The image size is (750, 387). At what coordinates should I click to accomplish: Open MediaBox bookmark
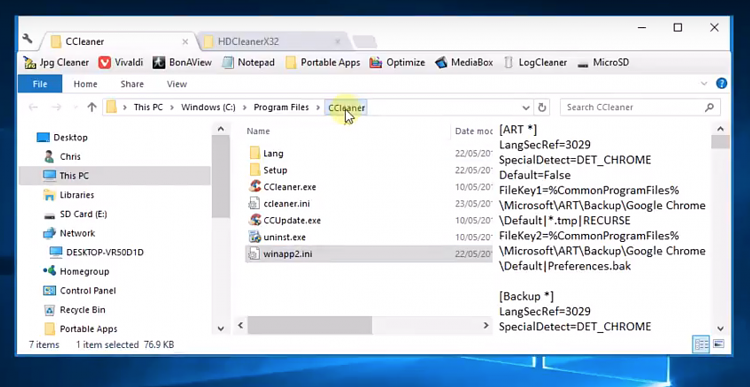464,63
